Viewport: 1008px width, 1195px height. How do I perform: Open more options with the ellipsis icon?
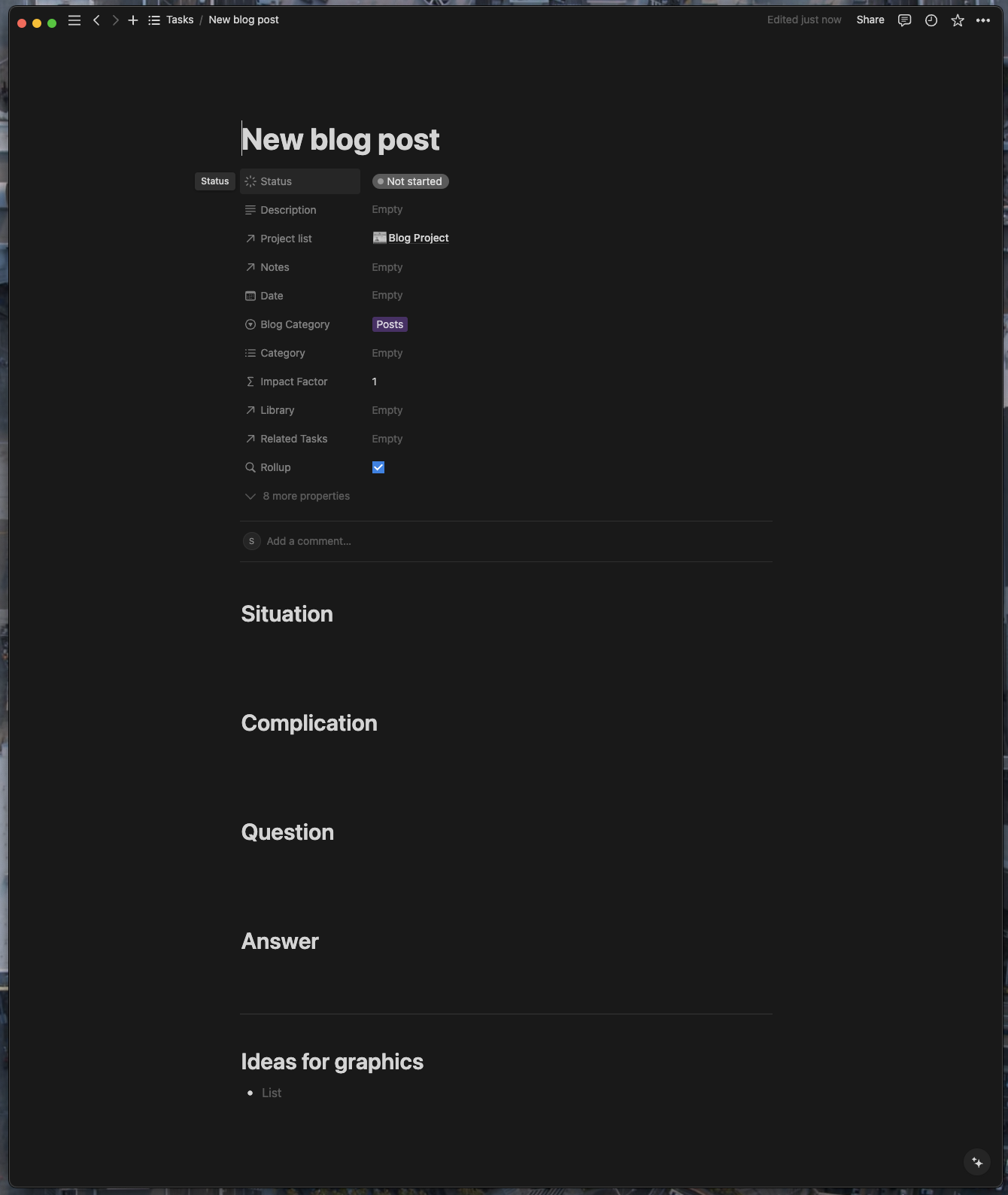pos(982,20)
